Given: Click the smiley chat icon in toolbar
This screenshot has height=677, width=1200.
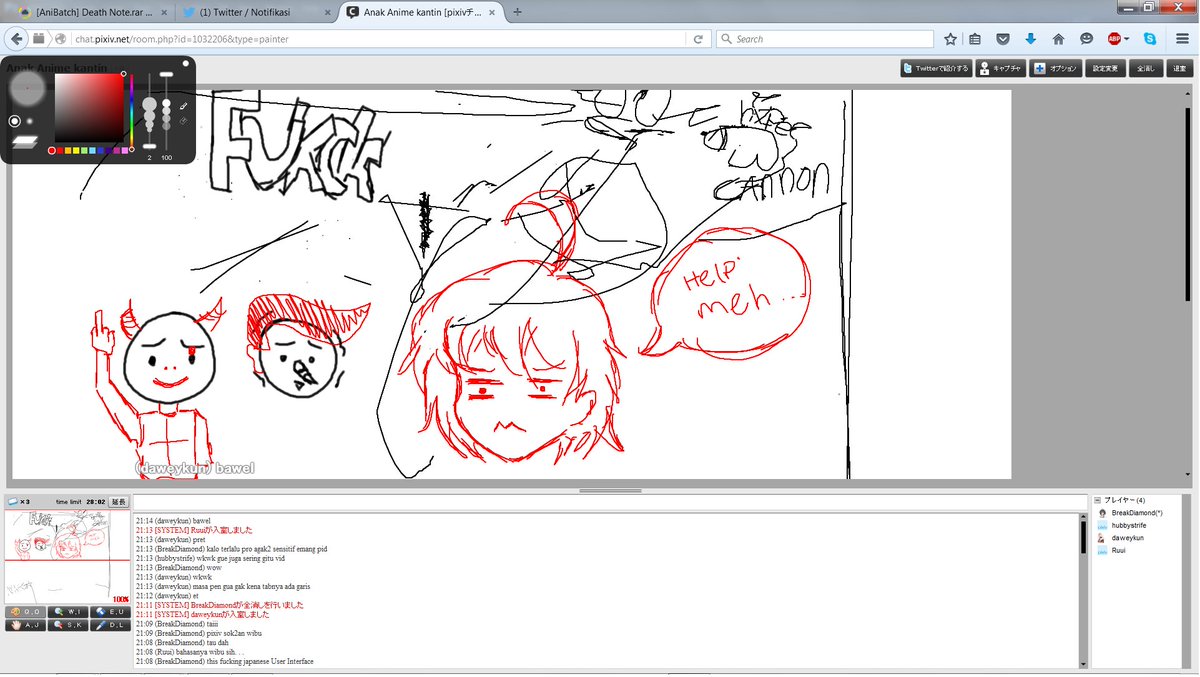Looking at the screenshot, I should [x=1086, y=39].
